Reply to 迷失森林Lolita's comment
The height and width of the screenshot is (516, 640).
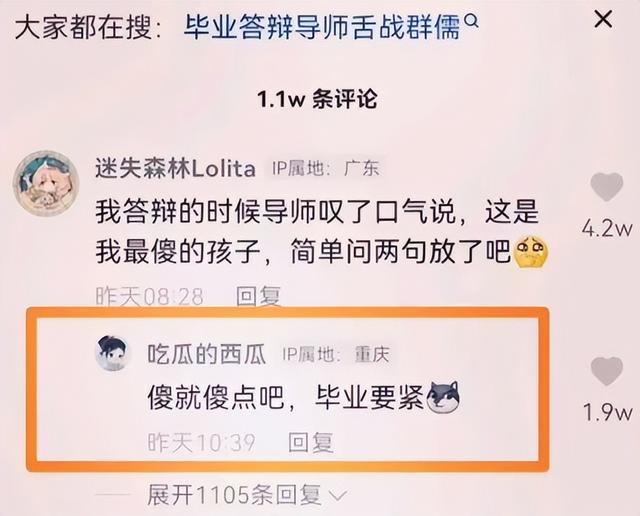tap(259, 296)
